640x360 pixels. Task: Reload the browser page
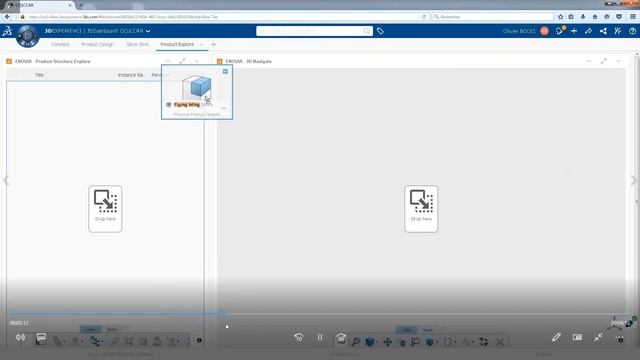424,17
